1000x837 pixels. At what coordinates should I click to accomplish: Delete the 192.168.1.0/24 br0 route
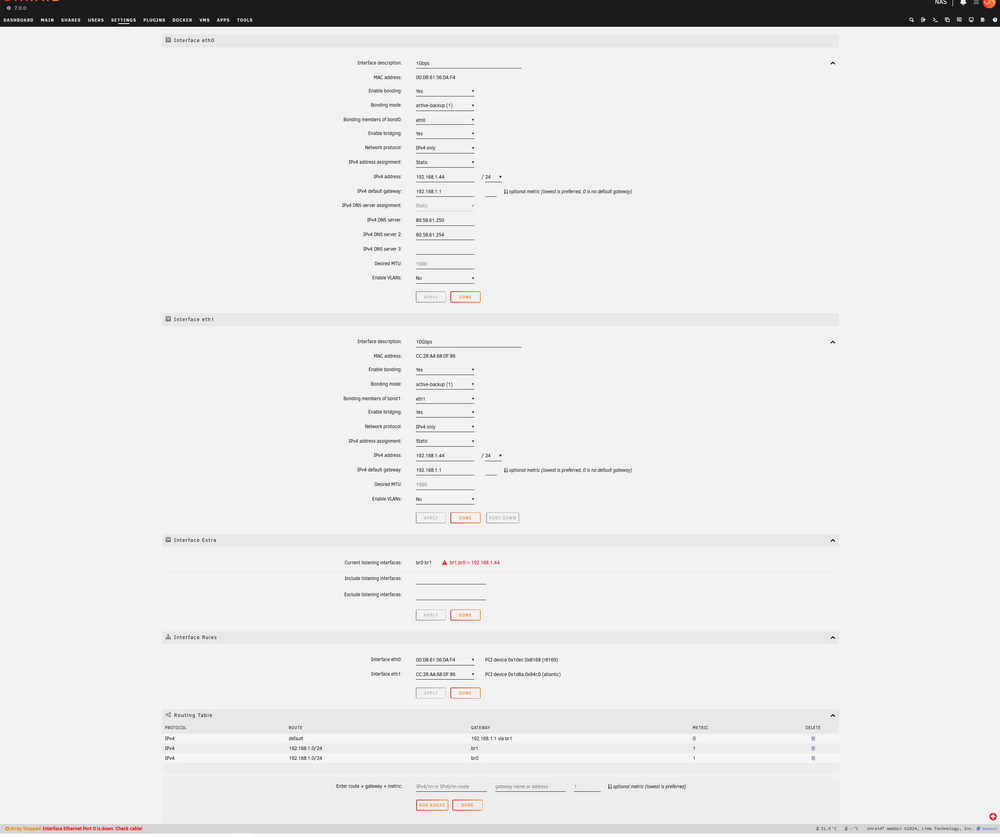813,759
